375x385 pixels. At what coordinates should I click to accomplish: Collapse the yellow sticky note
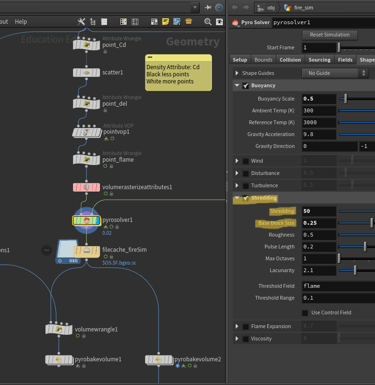(150, 57)
